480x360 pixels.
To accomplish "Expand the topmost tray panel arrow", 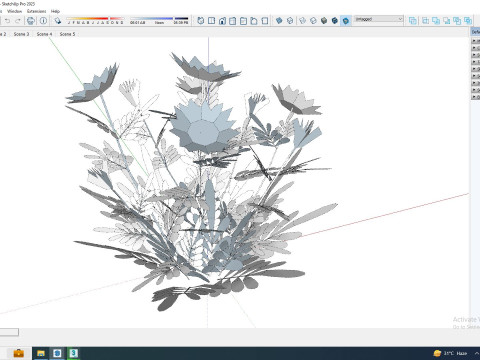I will coord(475,41).
